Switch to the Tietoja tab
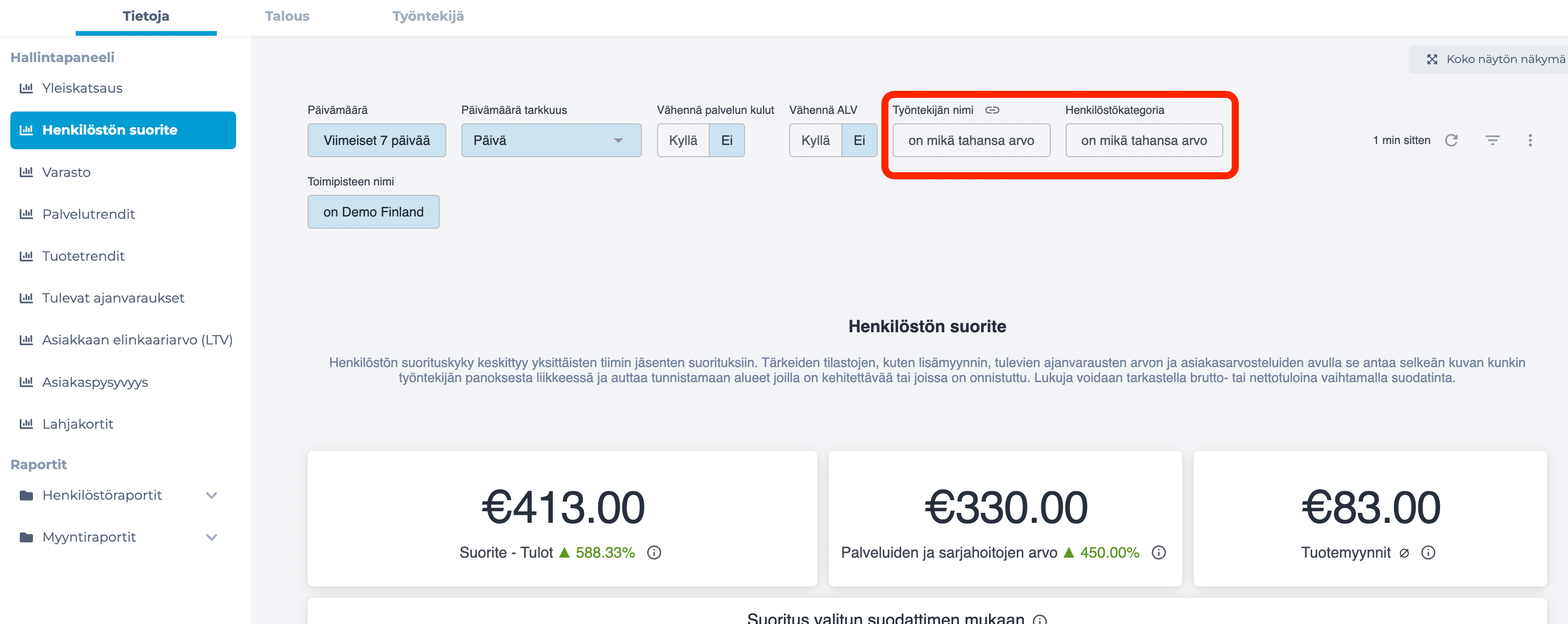The width and height of the screenshot is (1568, 624). (x=146, y=16)
